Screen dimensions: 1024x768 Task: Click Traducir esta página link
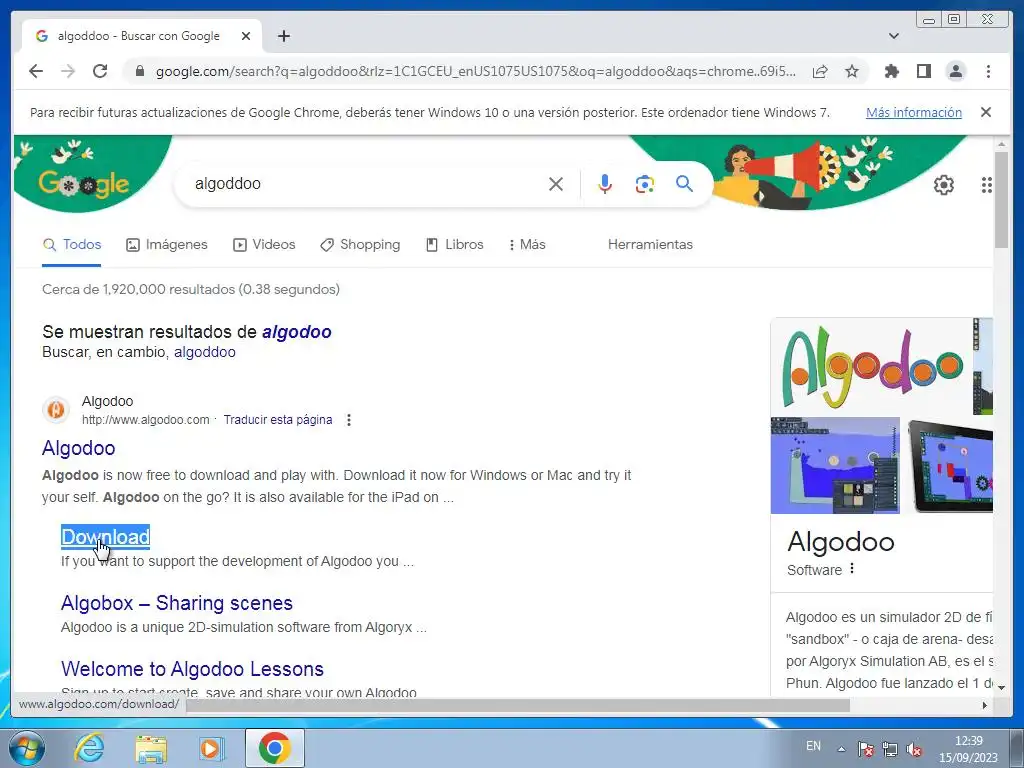point(278,419)
